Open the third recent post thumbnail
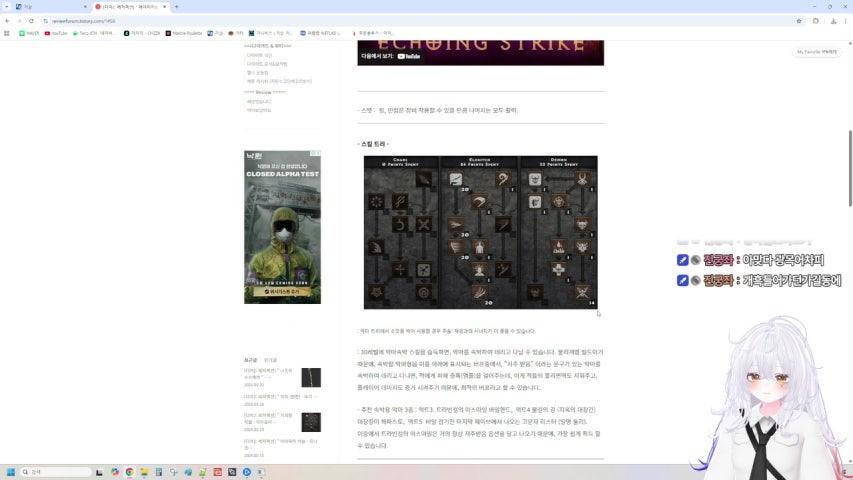The height and width of the screenshot is (480, 853). click(x=311, y=422)
